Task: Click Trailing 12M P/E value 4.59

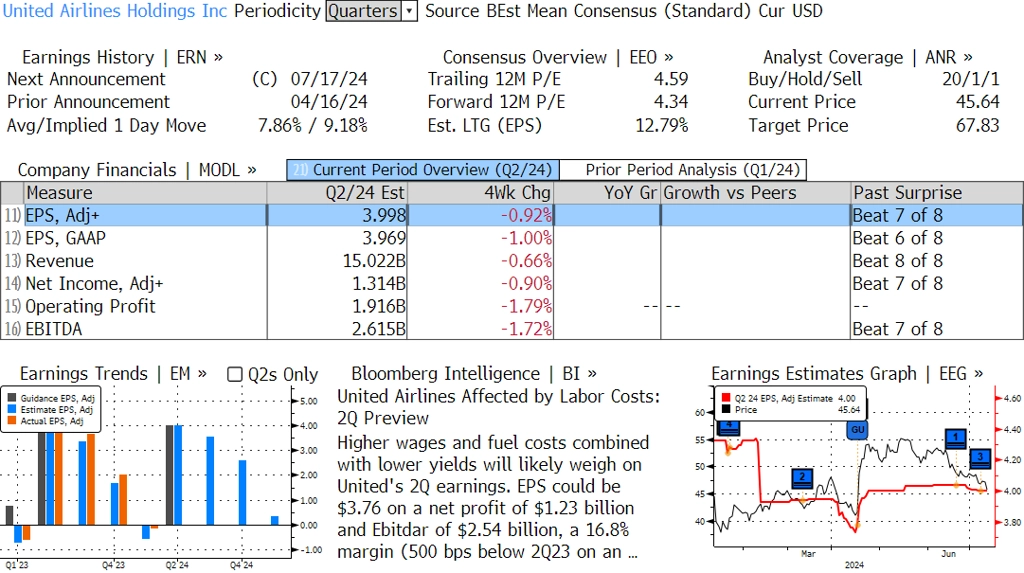Action: point(671,79)
